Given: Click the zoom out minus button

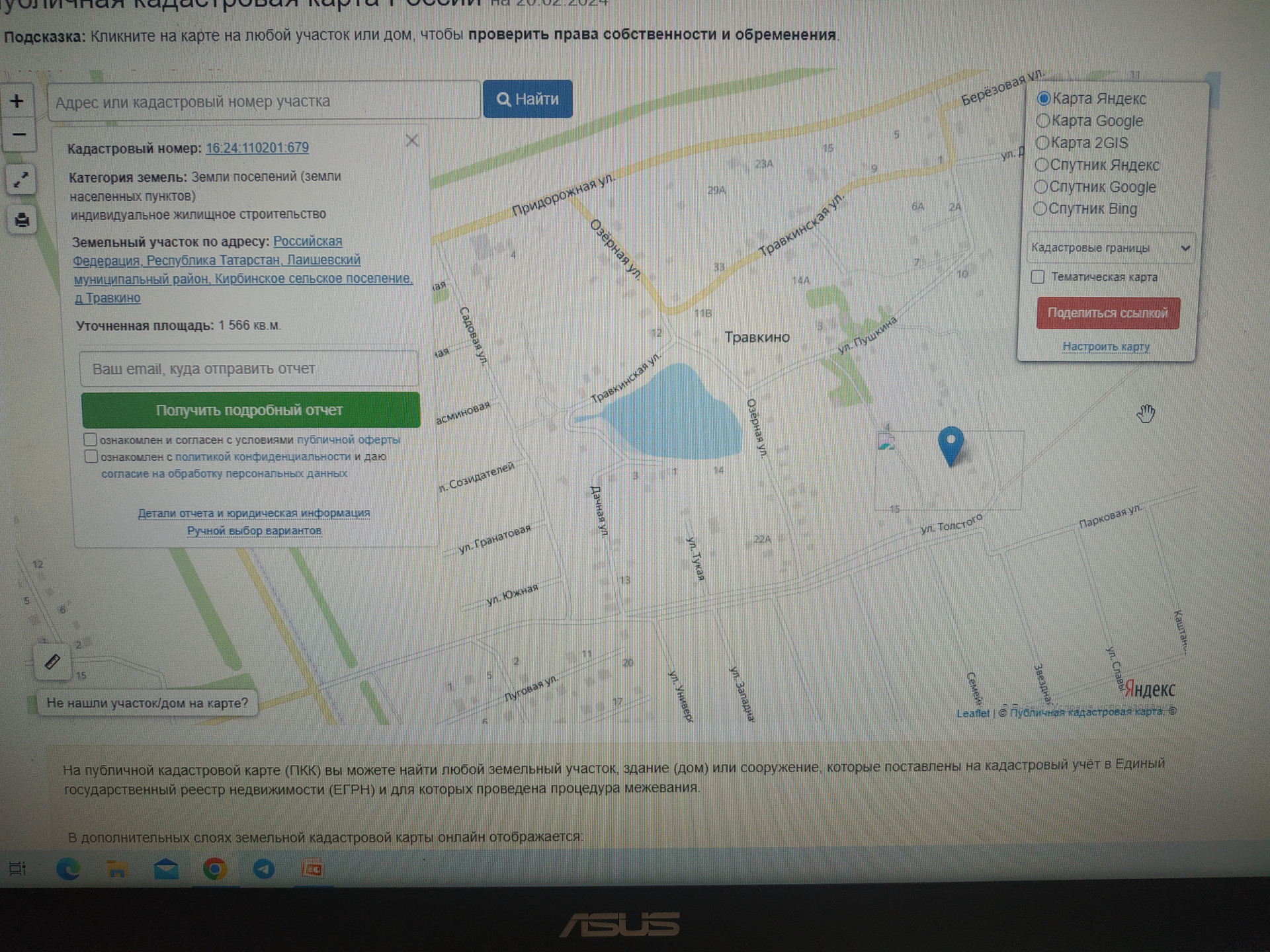Looking at the screenshot, I should [x=19, y=135].
